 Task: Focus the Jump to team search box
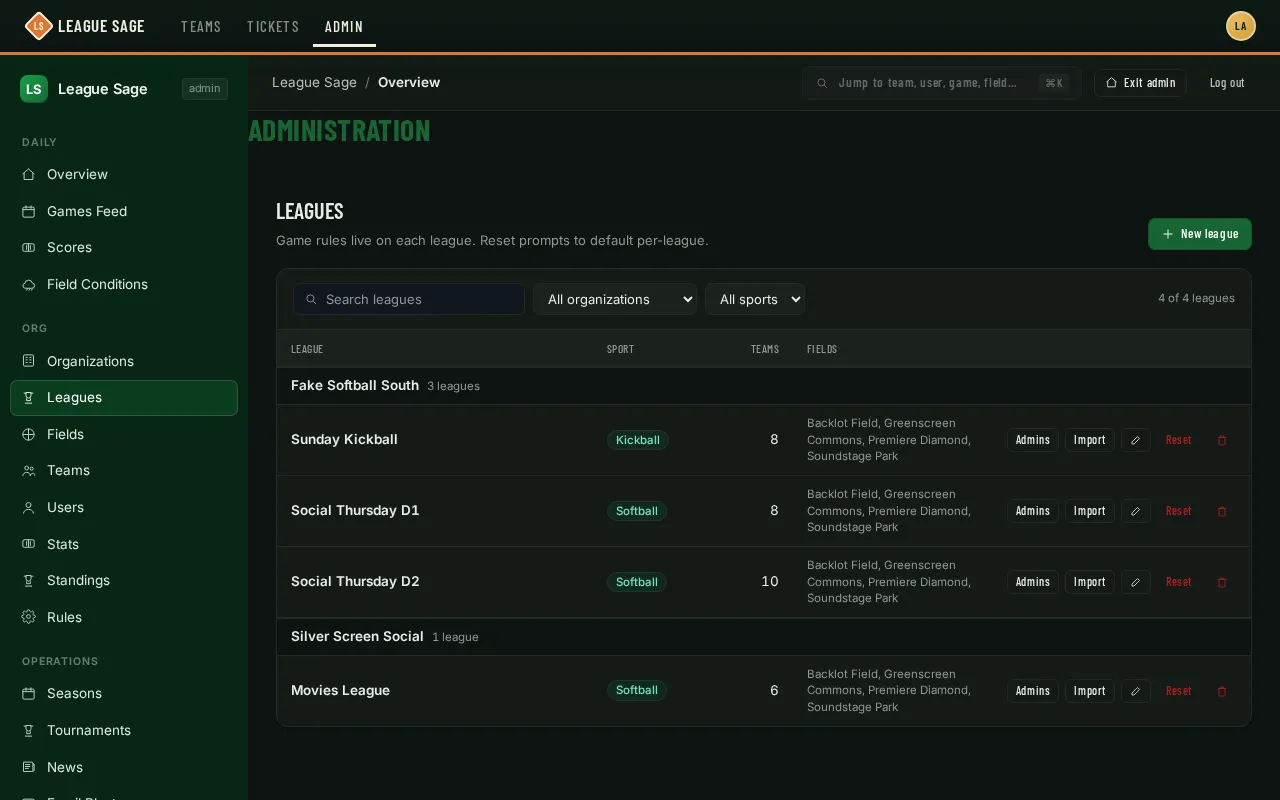click(941, 83)
